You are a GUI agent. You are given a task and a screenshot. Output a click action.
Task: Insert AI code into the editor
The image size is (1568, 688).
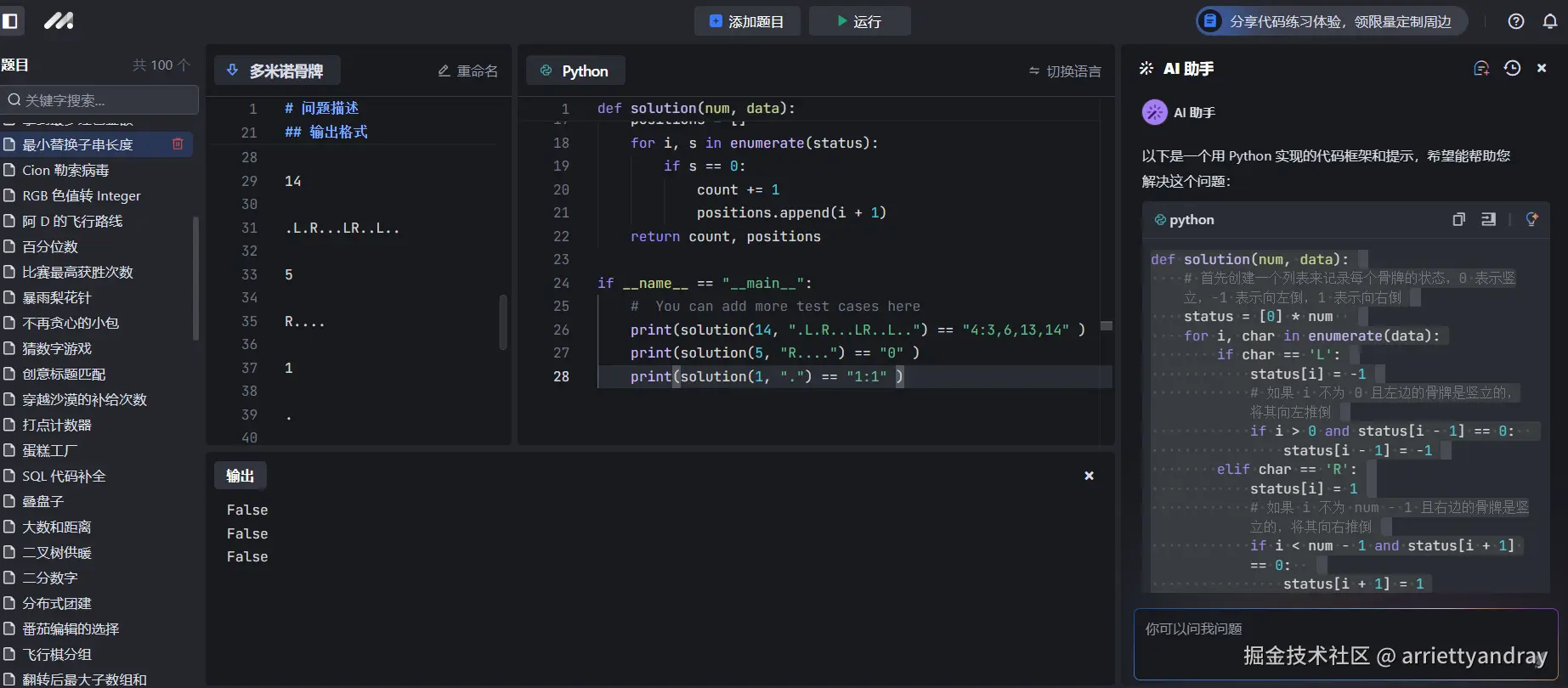(x=1488, y=220)
